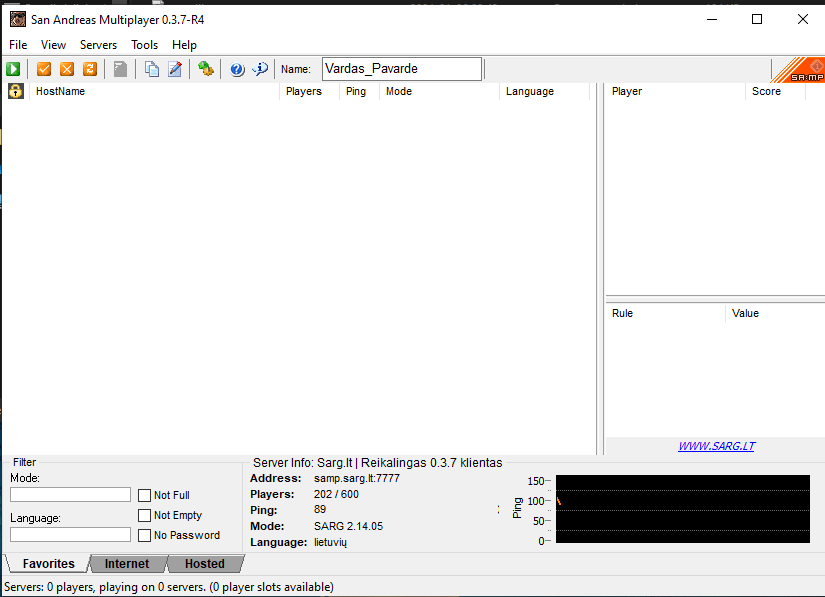Click the Rule column header
Image resolution: width=825 pixels, height=597 pixels.
[666, 313]
